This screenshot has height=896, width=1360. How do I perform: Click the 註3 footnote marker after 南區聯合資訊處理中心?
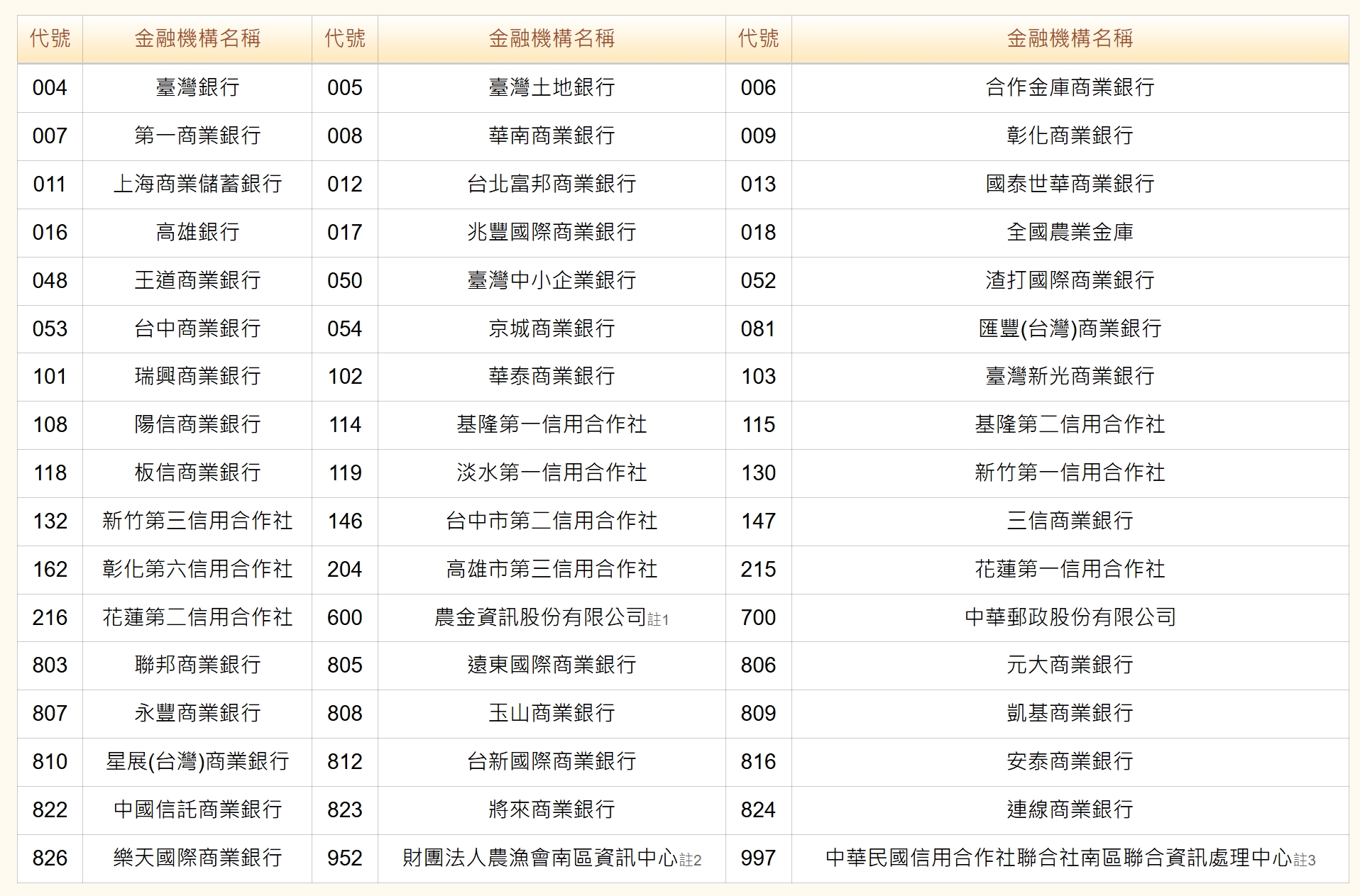(1305, 860)
